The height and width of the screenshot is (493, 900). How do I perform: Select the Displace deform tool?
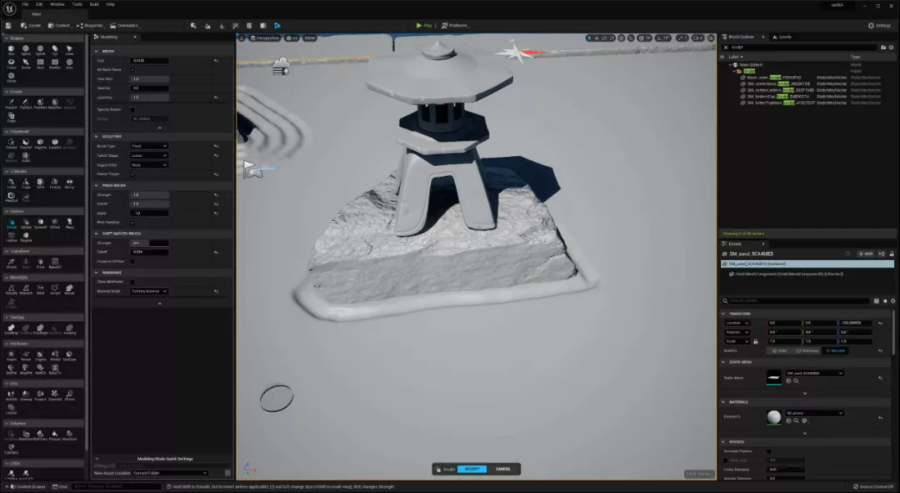[26, 237]
